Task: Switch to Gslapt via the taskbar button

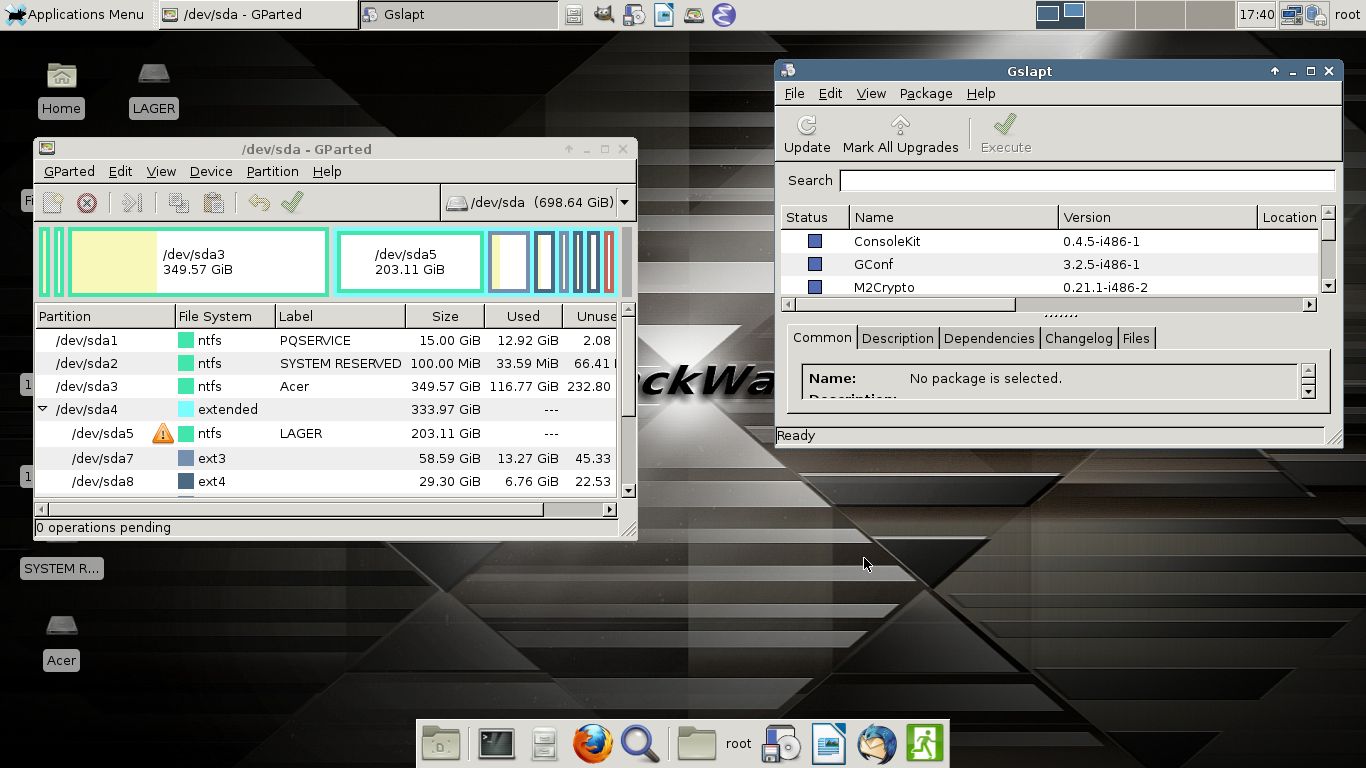Action: pos(459,15)
